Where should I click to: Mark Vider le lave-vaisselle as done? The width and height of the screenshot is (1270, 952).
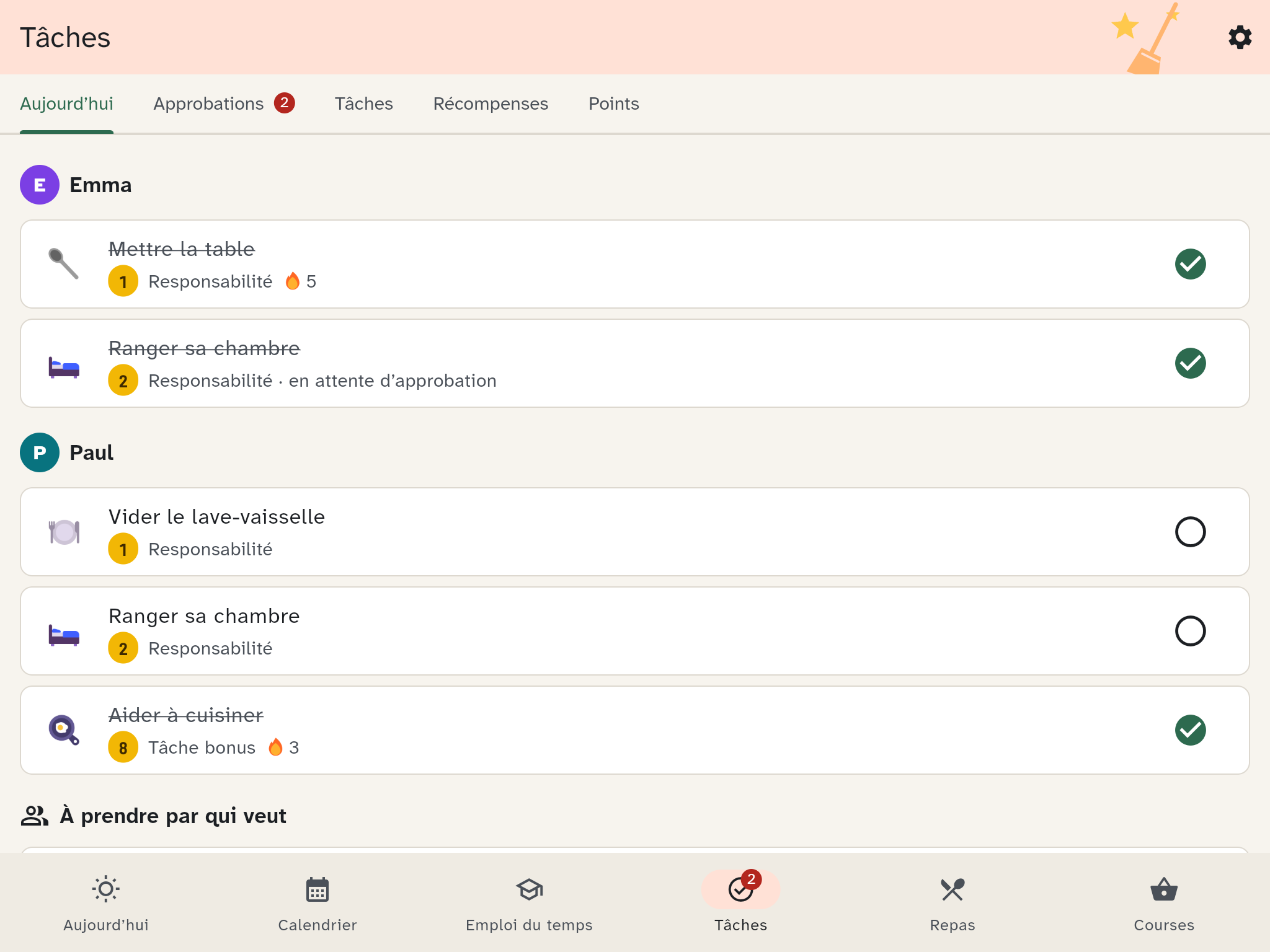coord(1190,532)
